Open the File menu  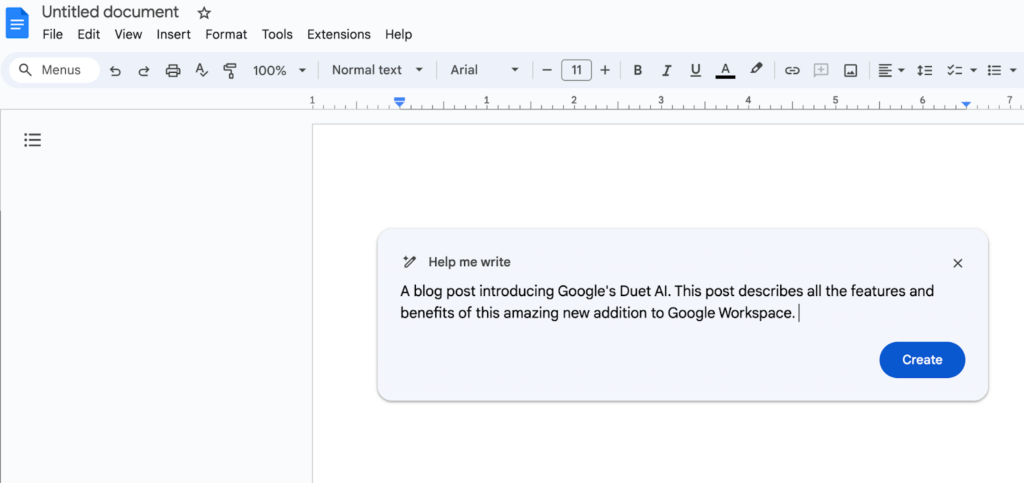[52, 35]
